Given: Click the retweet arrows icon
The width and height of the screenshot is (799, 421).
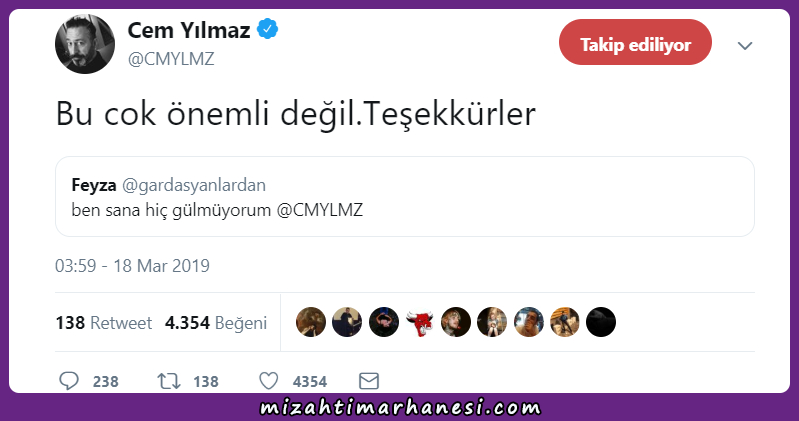Looking at the screenshot, I should (x=169, y=381).
